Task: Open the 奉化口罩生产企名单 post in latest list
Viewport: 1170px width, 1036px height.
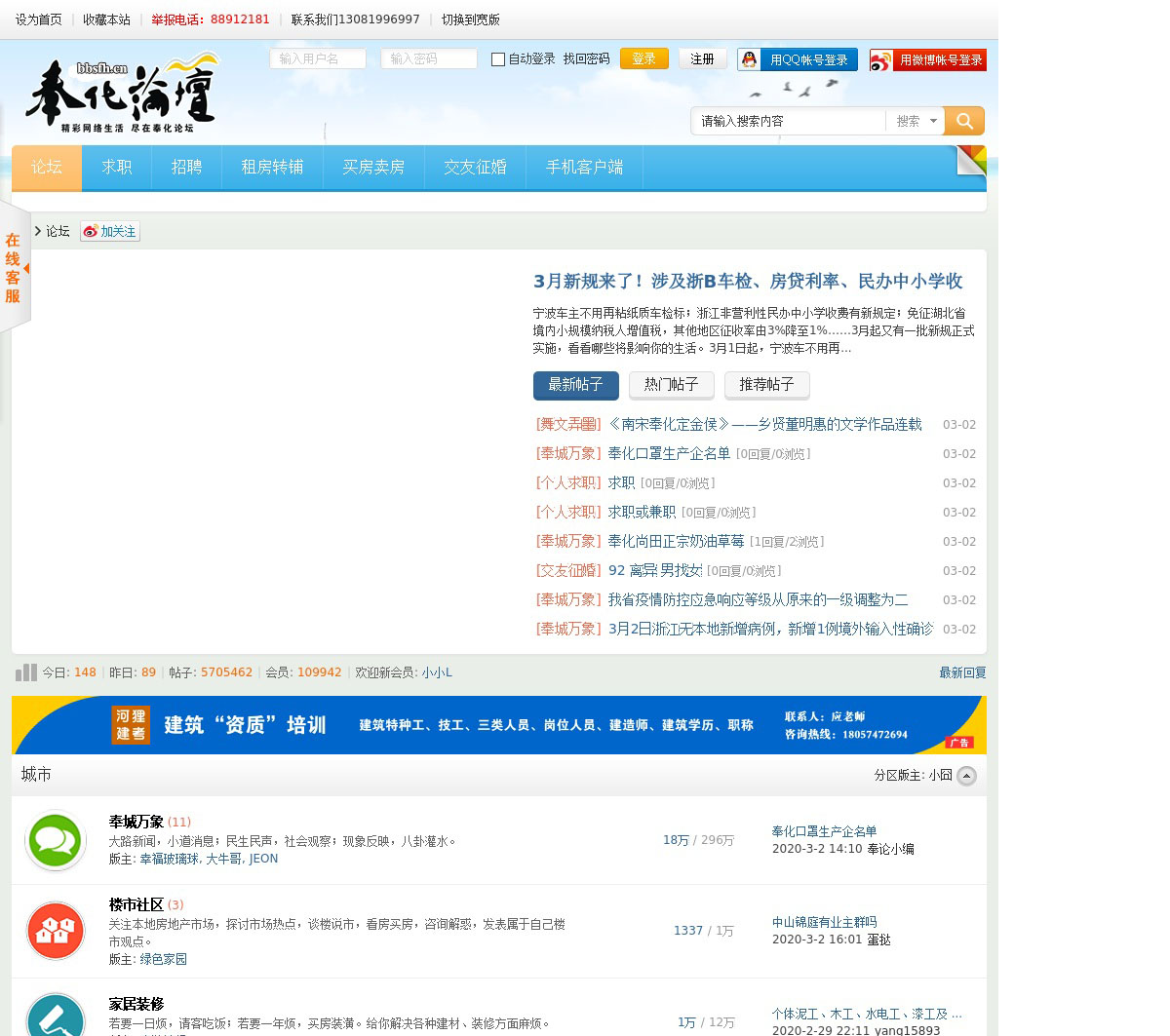Action: point(670,453)
